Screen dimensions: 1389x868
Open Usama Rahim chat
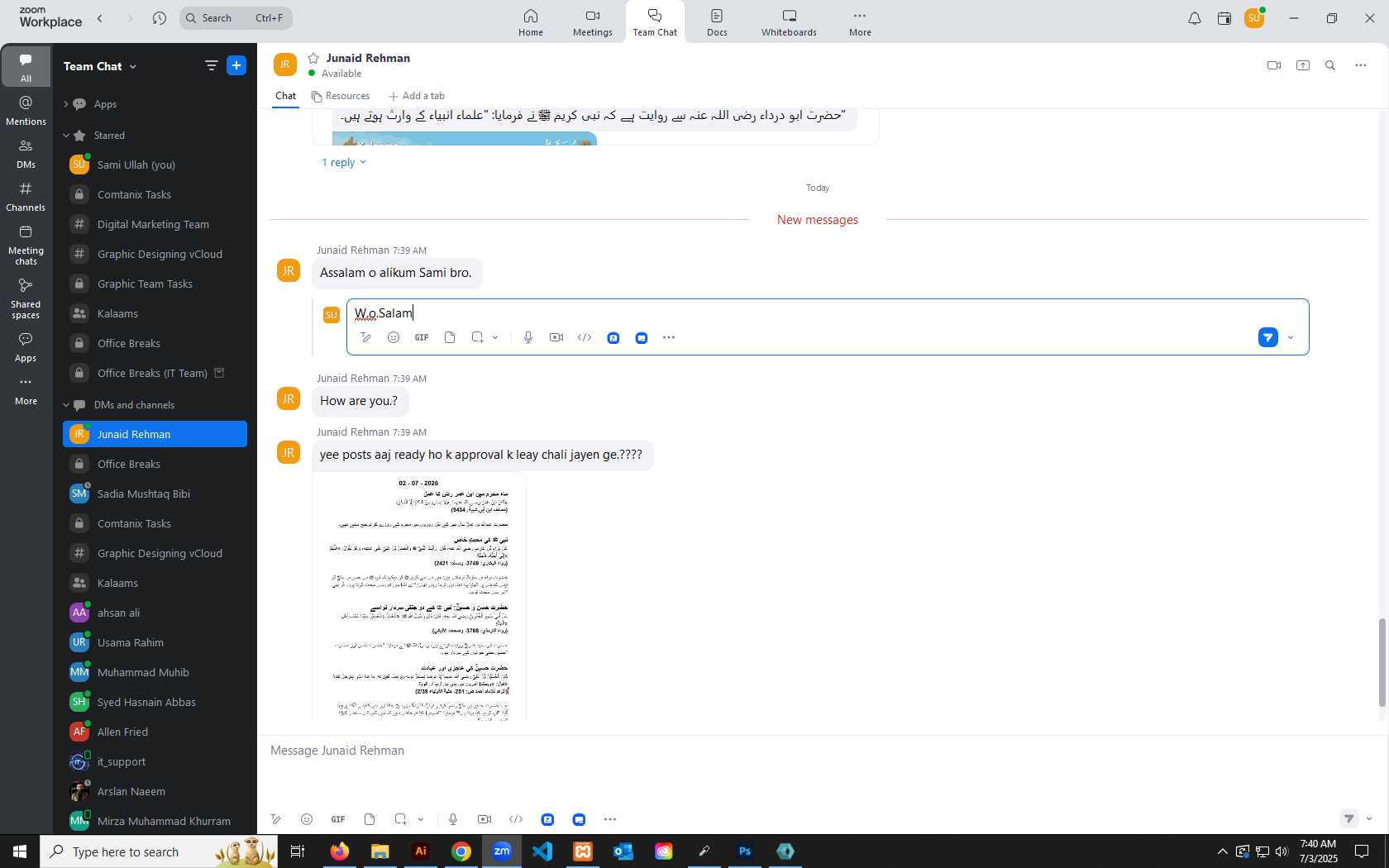coord(155,642)
